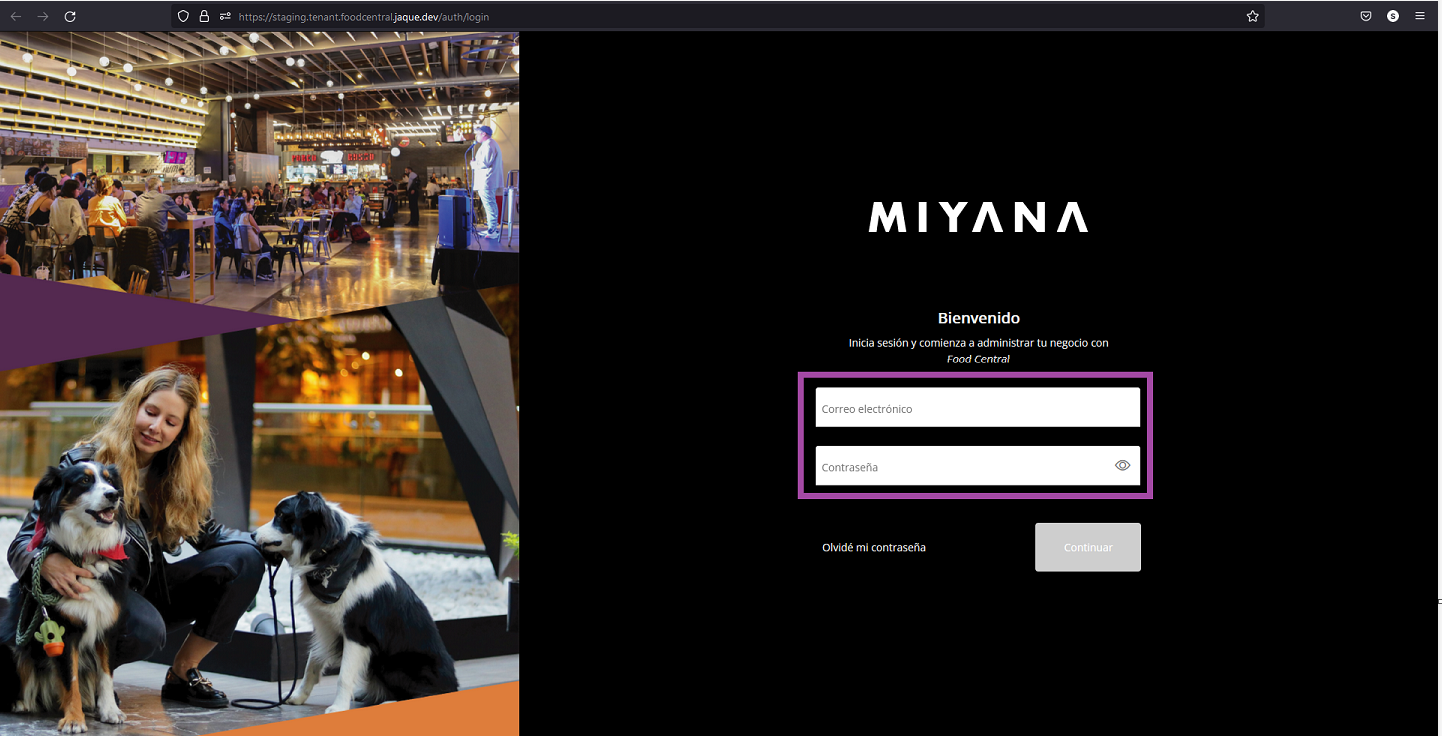Focus the Contraseña password field

point(977,465)
